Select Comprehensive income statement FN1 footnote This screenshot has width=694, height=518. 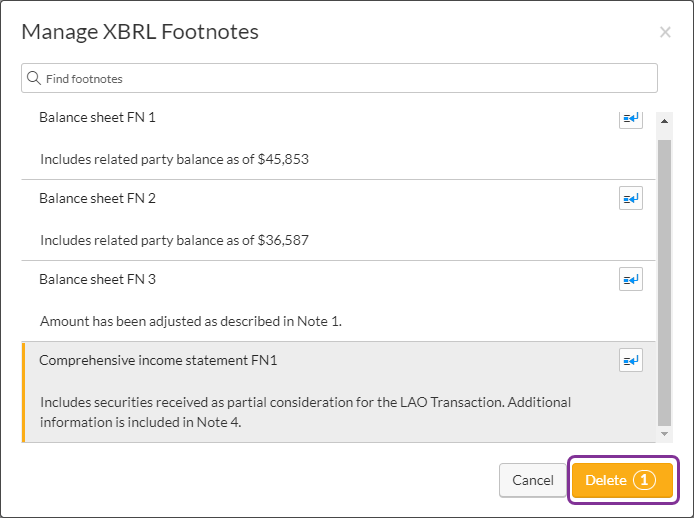pos(338,392)
